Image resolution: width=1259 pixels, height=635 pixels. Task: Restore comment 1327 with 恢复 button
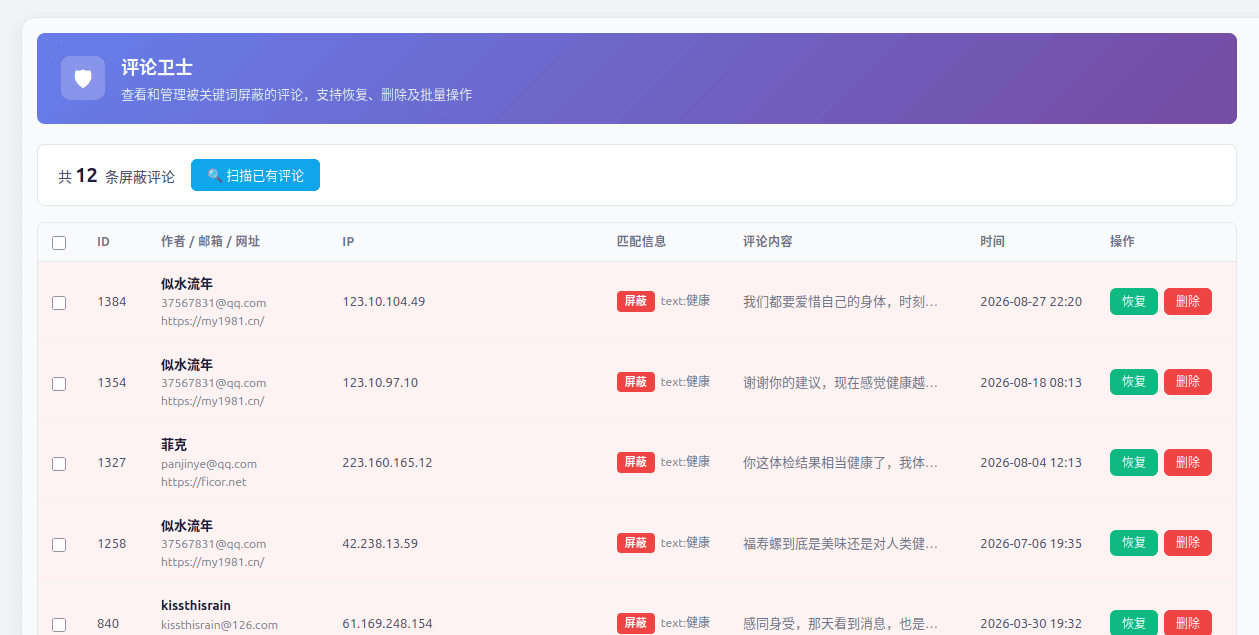tap(1134, 462)
